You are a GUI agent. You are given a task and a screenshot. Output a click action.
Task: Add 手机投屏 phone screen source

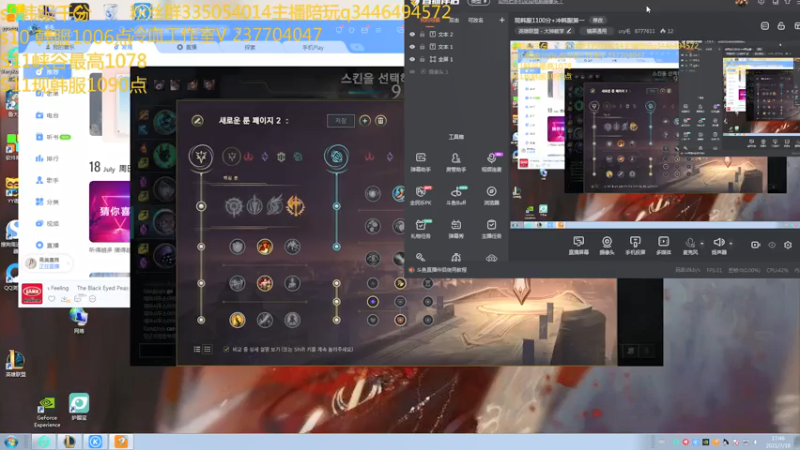[635, 245]
